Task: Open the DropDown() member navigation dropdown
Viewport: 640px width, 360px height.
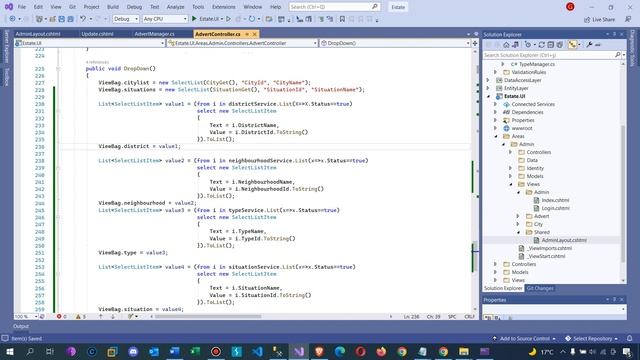Action: click(x=395, y=43)
